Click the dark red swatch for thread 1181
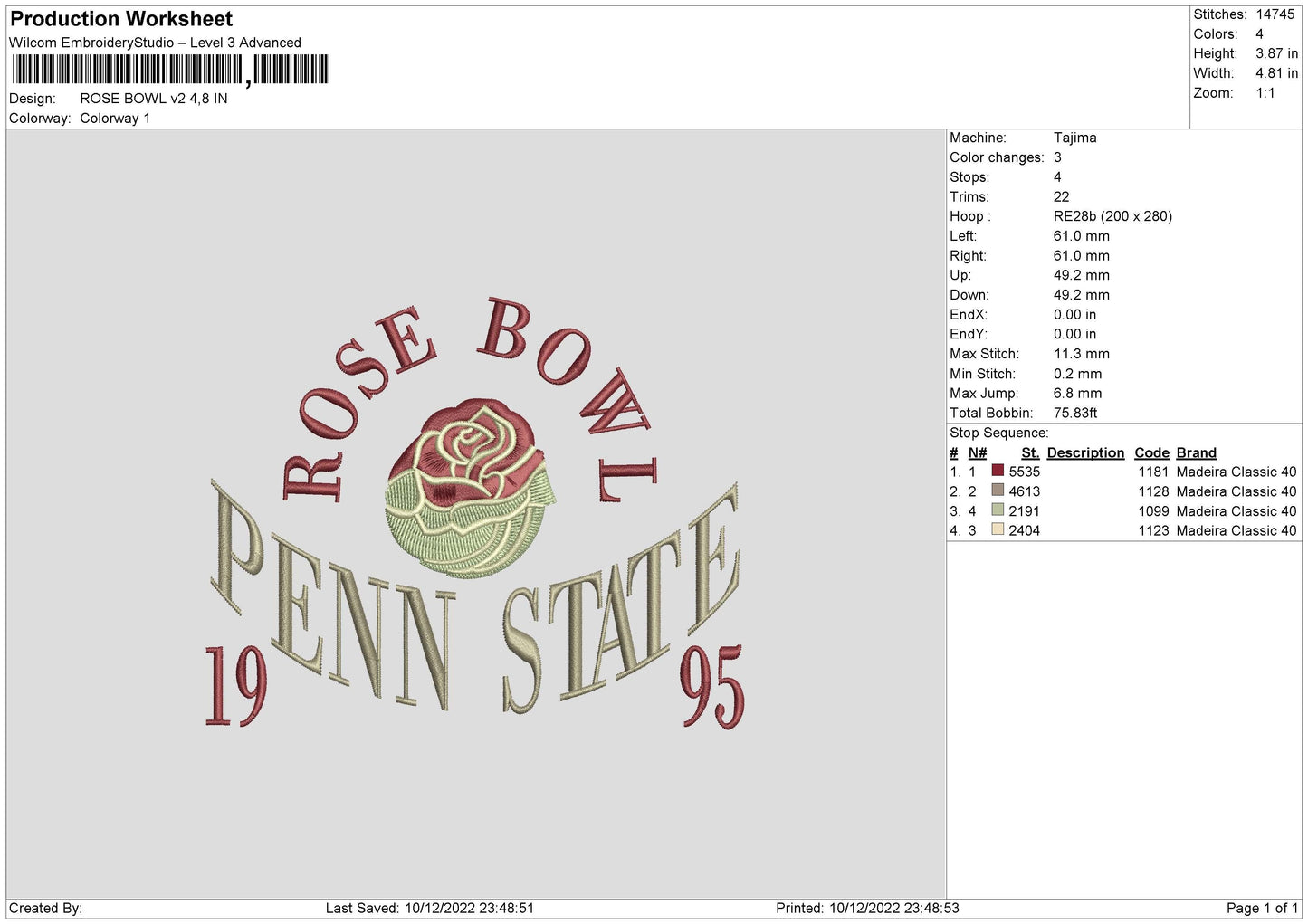The image size is (1308, 924). point(998,471)
